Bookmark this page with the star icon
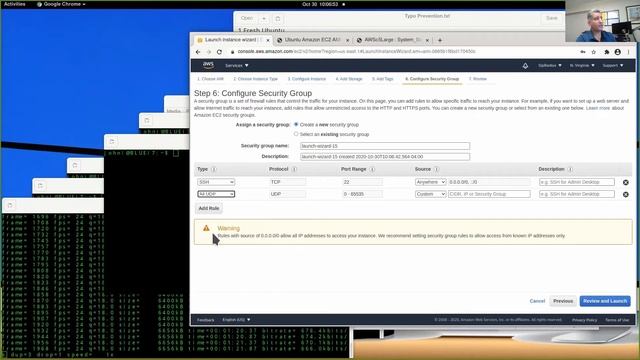The height and width of the screenshot is (360, 640). 593,52
